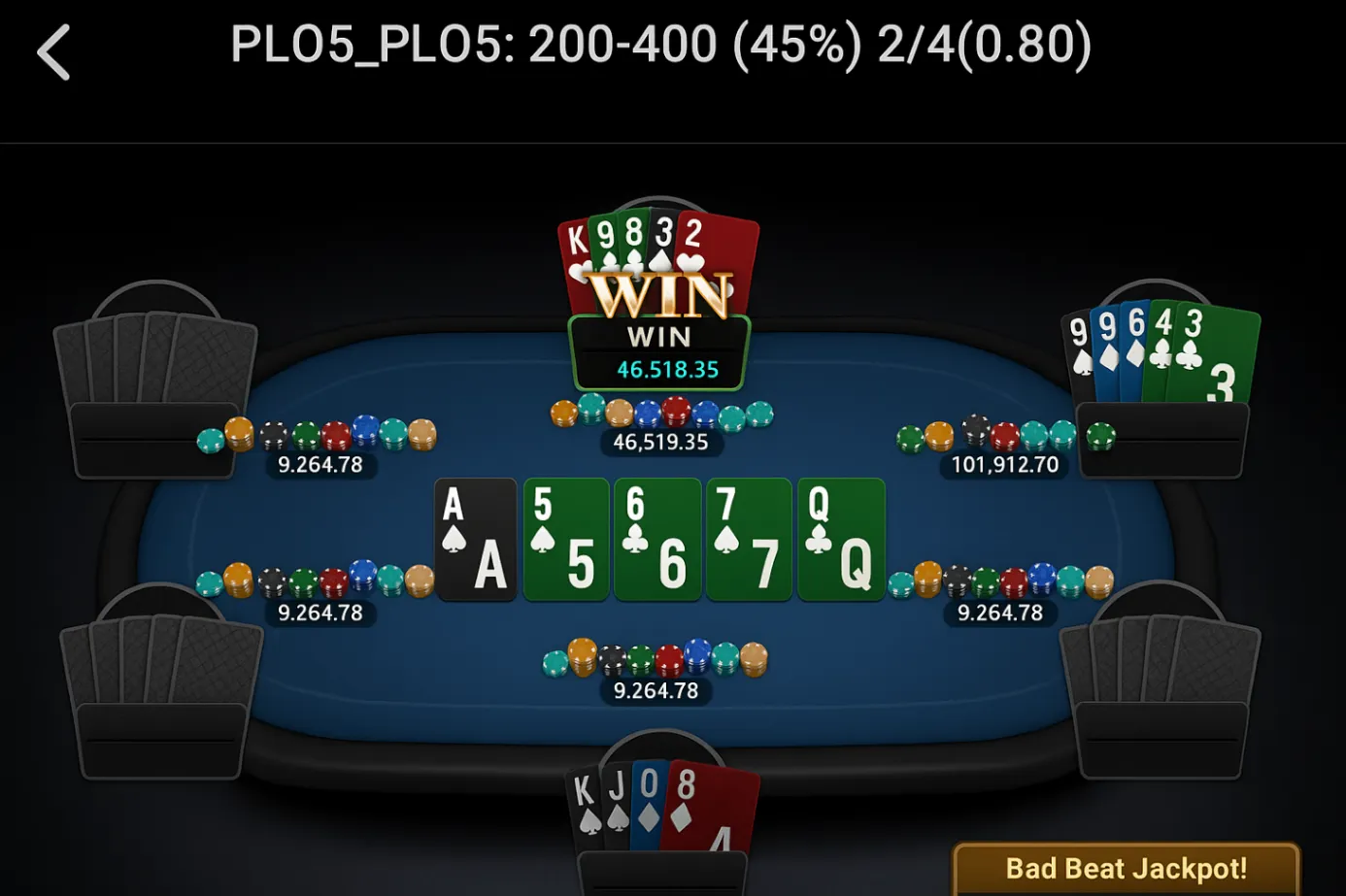Open the Bad Beat Jackpot button
Viewport: 1346px width, 896px height.
1127,869
